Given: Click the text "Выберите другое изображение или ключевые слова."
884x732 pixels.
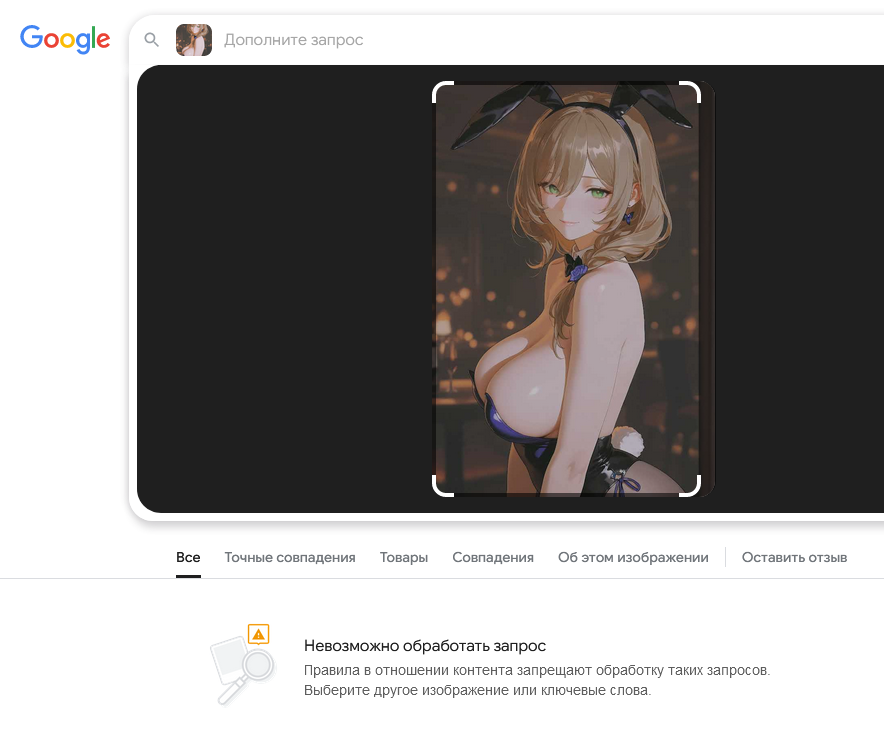Looking at the screenshot, I should click(478, 690).
